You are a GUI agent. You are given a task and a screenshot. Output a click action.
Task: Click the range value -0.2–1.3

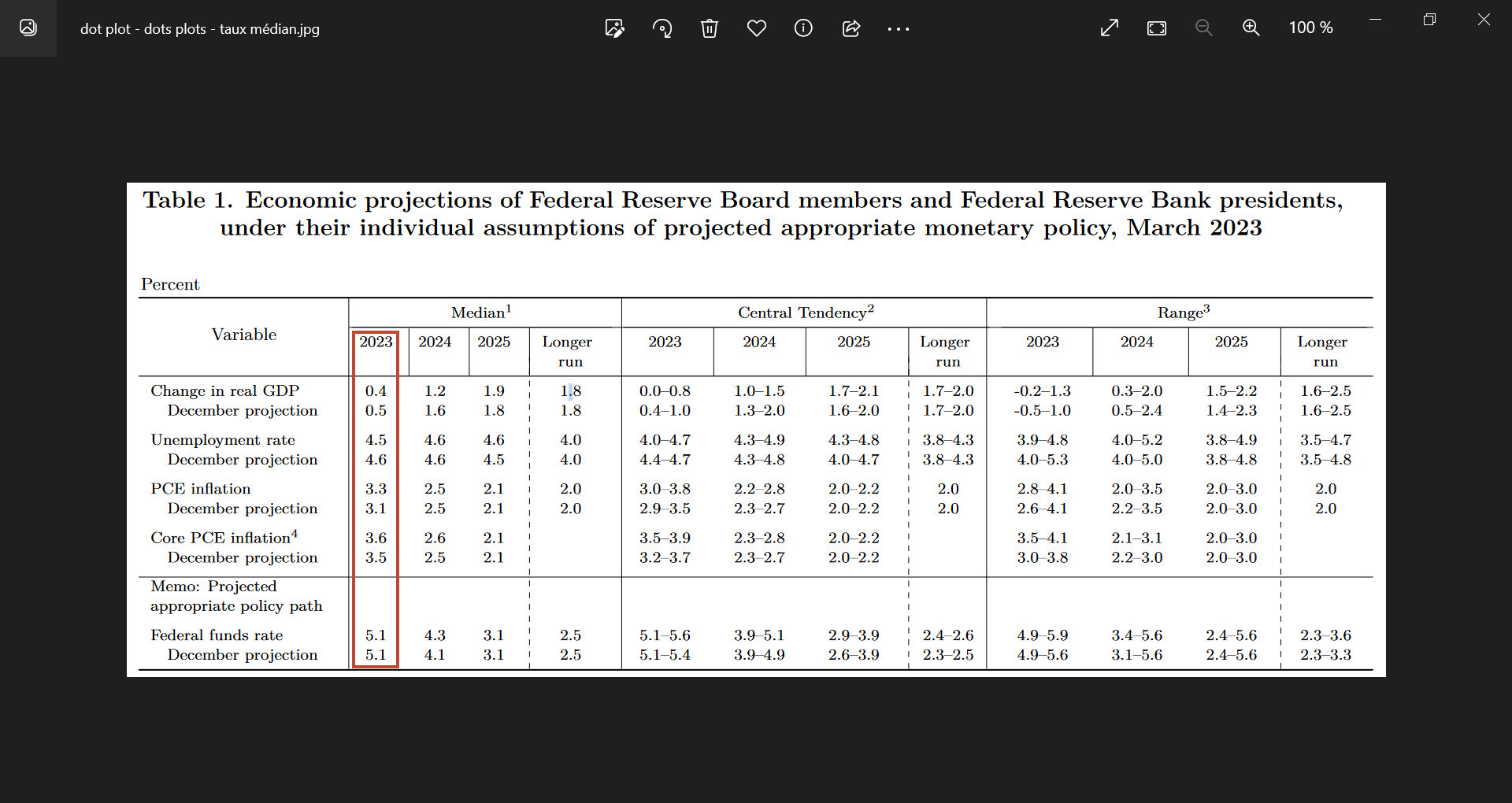(x=1042, y=390)
